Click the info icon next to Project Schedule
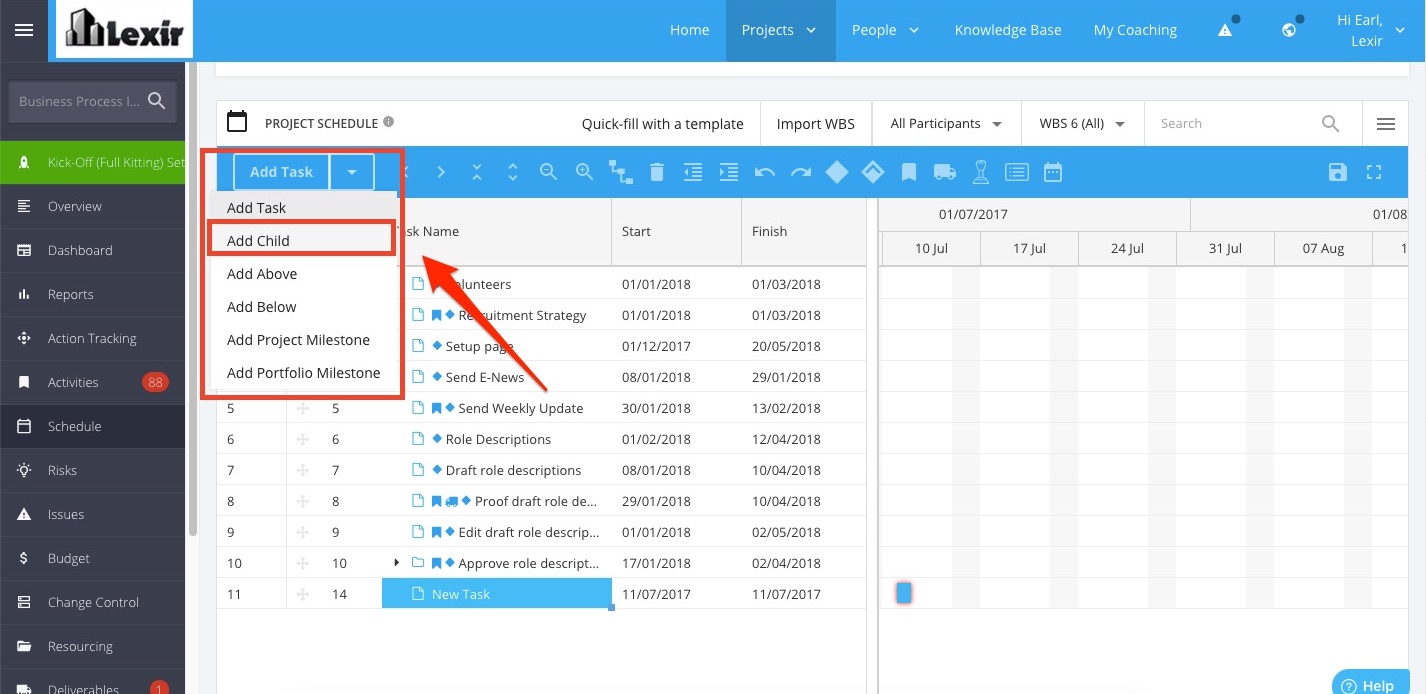The width and height of the screenshot is (1426, 694). tap(388, 122)
